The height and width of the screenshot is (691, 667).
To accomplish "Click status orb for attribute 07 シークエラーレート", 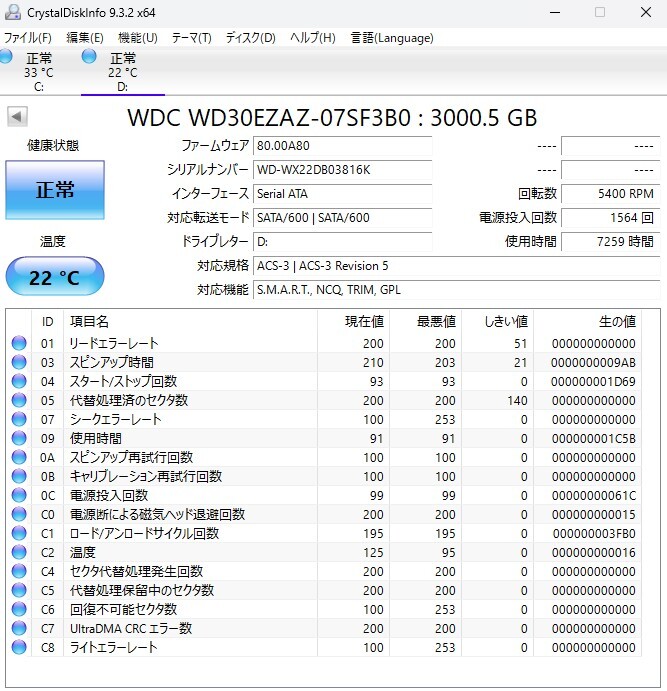I will 19,419.
